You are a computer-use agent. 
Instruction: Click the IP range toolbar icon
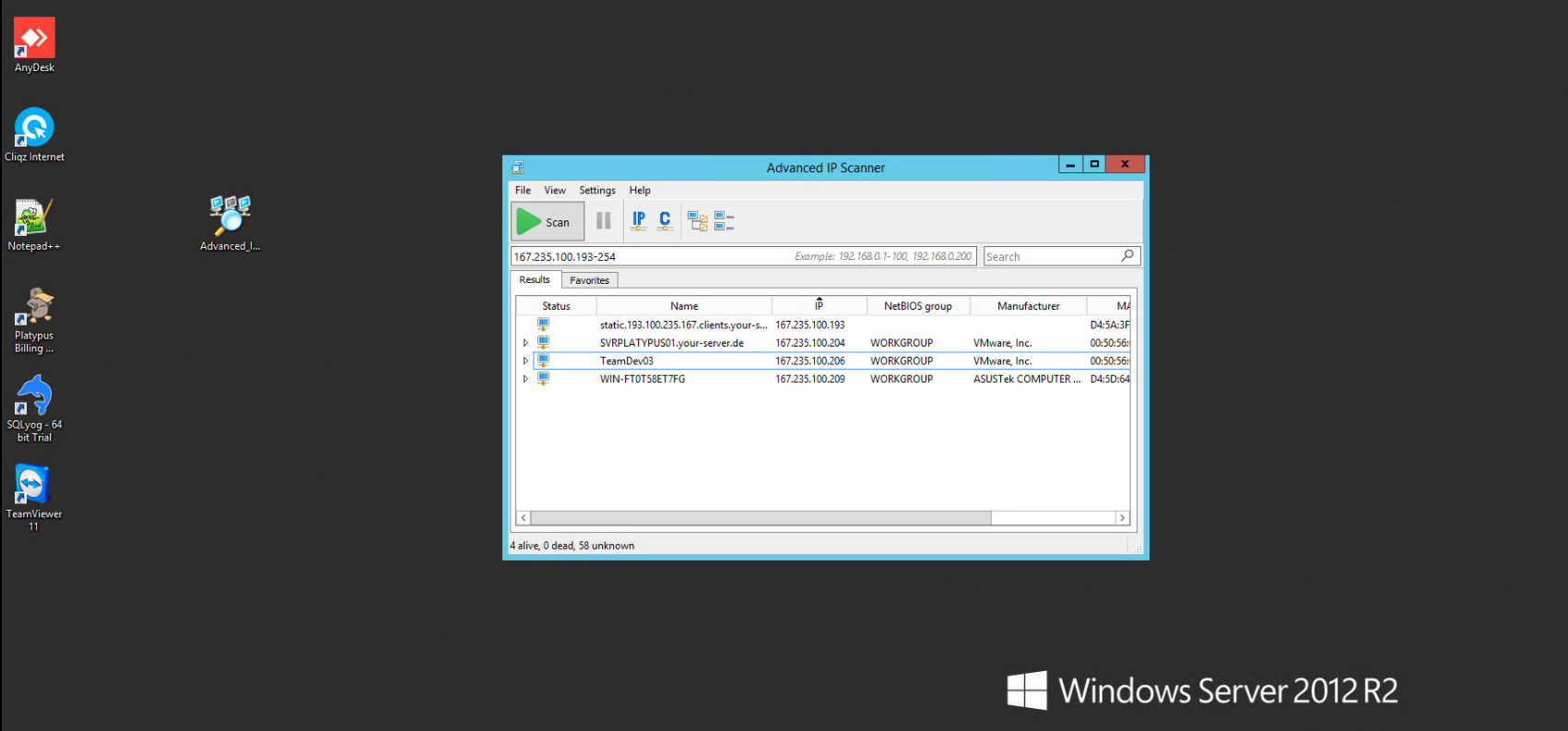click(x=639, y=221)
